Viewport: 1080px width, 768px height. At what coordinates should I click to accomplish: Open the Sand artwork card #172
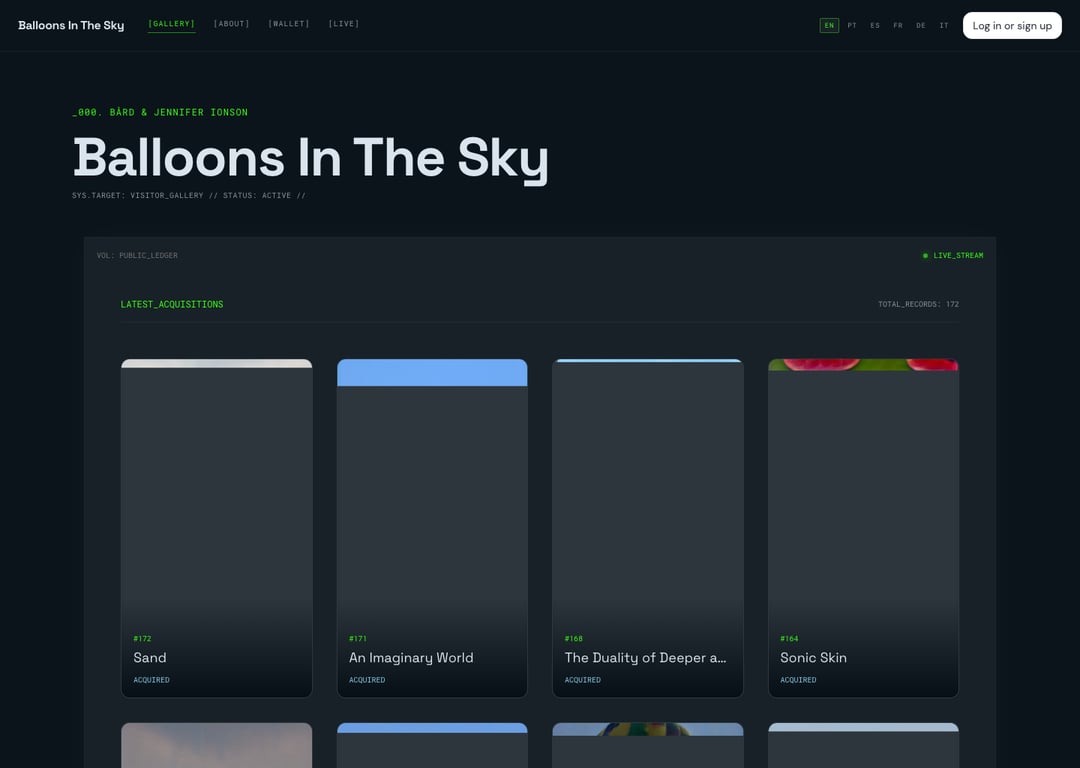[x=216, y=528]
